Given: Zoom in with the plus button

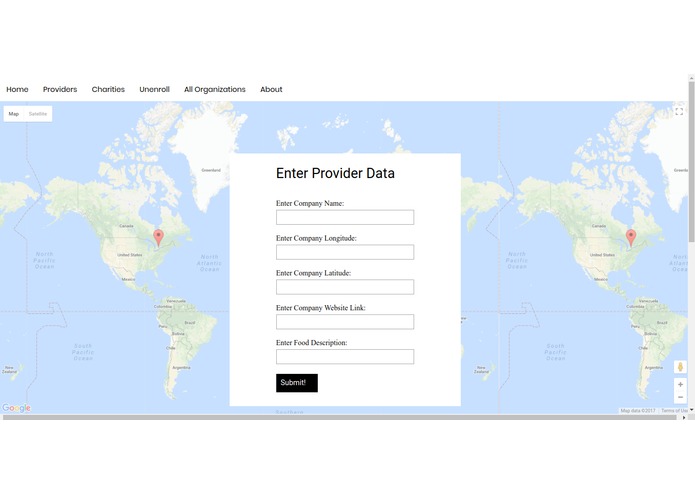Looking at the screenshot, I should (x=680, y=385).
